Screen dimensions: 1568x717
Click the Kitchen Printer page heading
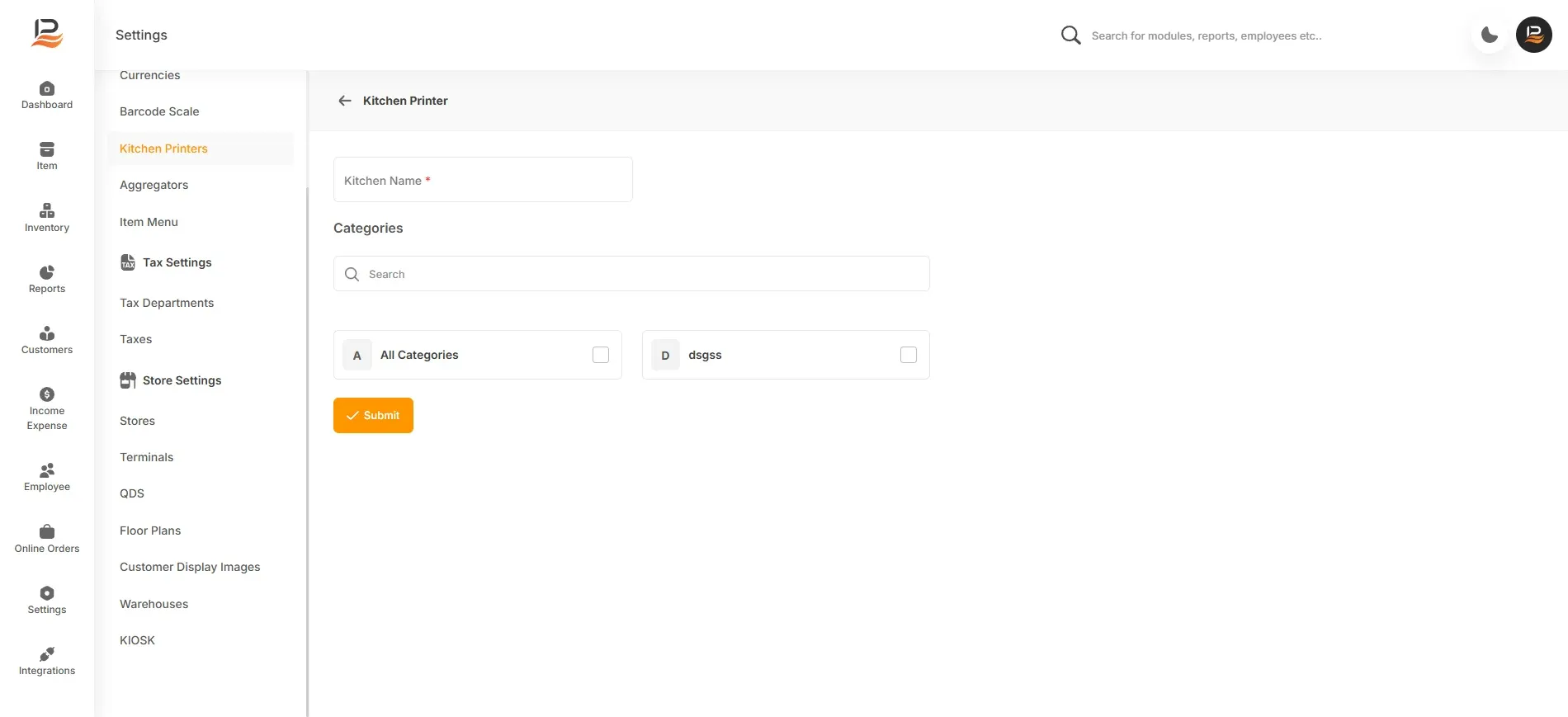point(405,101)
